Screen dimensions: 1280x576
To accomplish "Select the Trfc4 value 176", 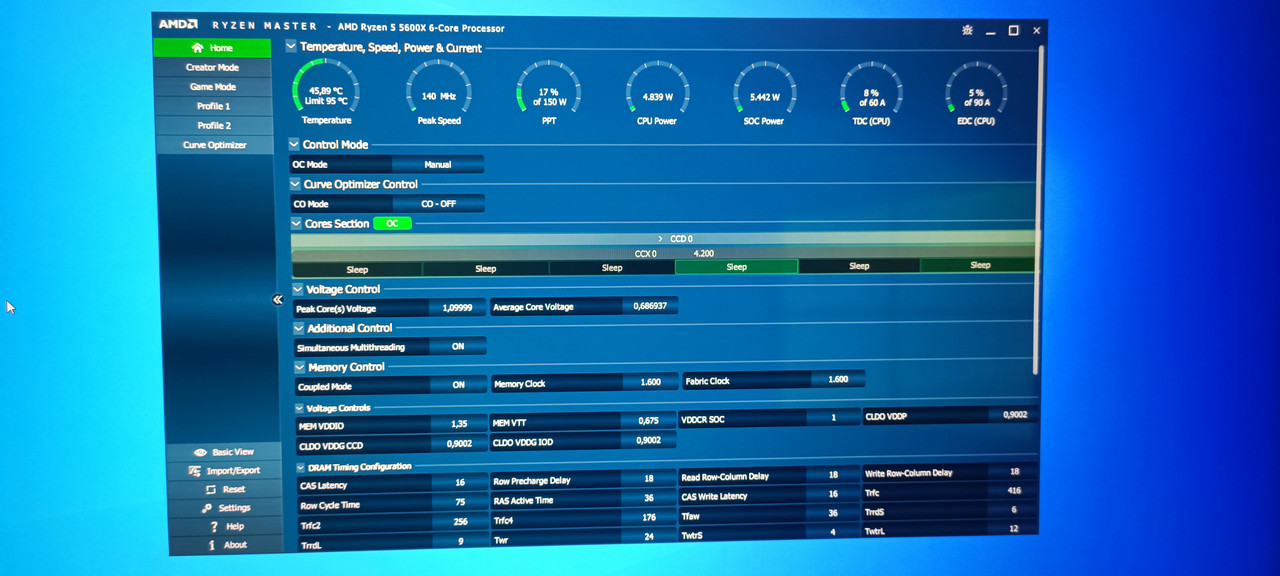I will pos(648,517).
